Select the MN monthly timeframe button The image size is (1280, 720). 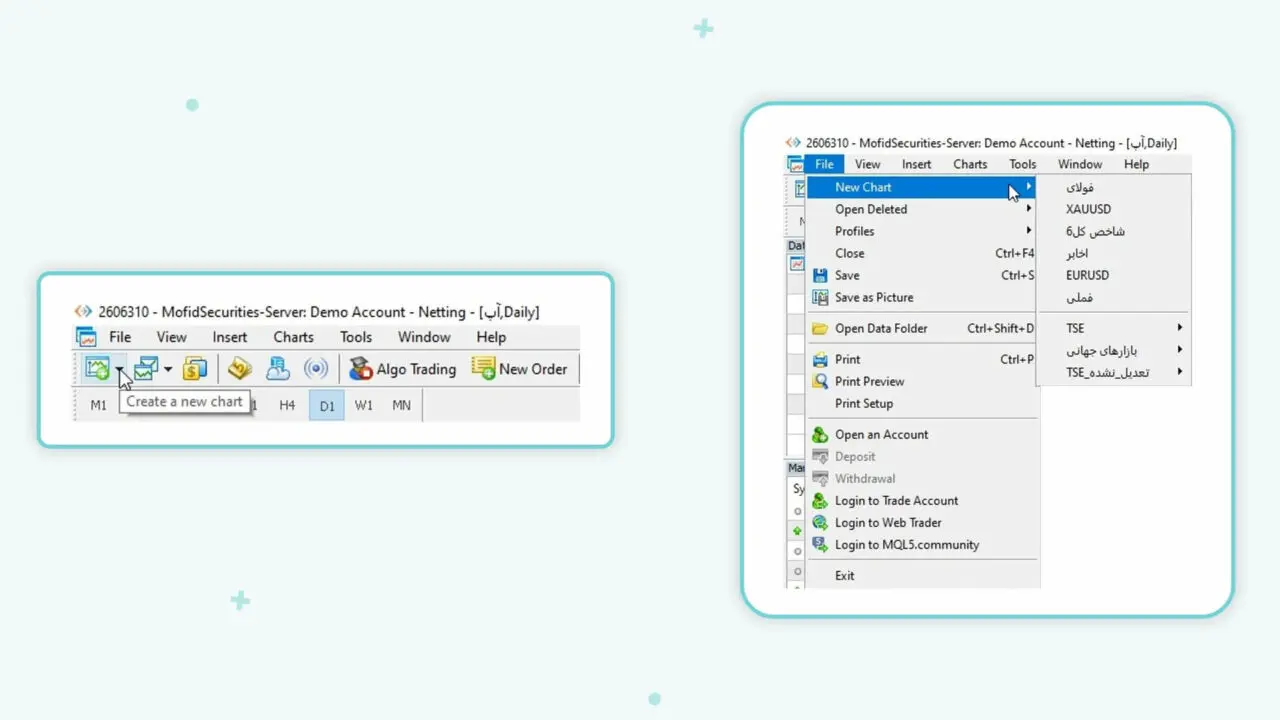401,405
